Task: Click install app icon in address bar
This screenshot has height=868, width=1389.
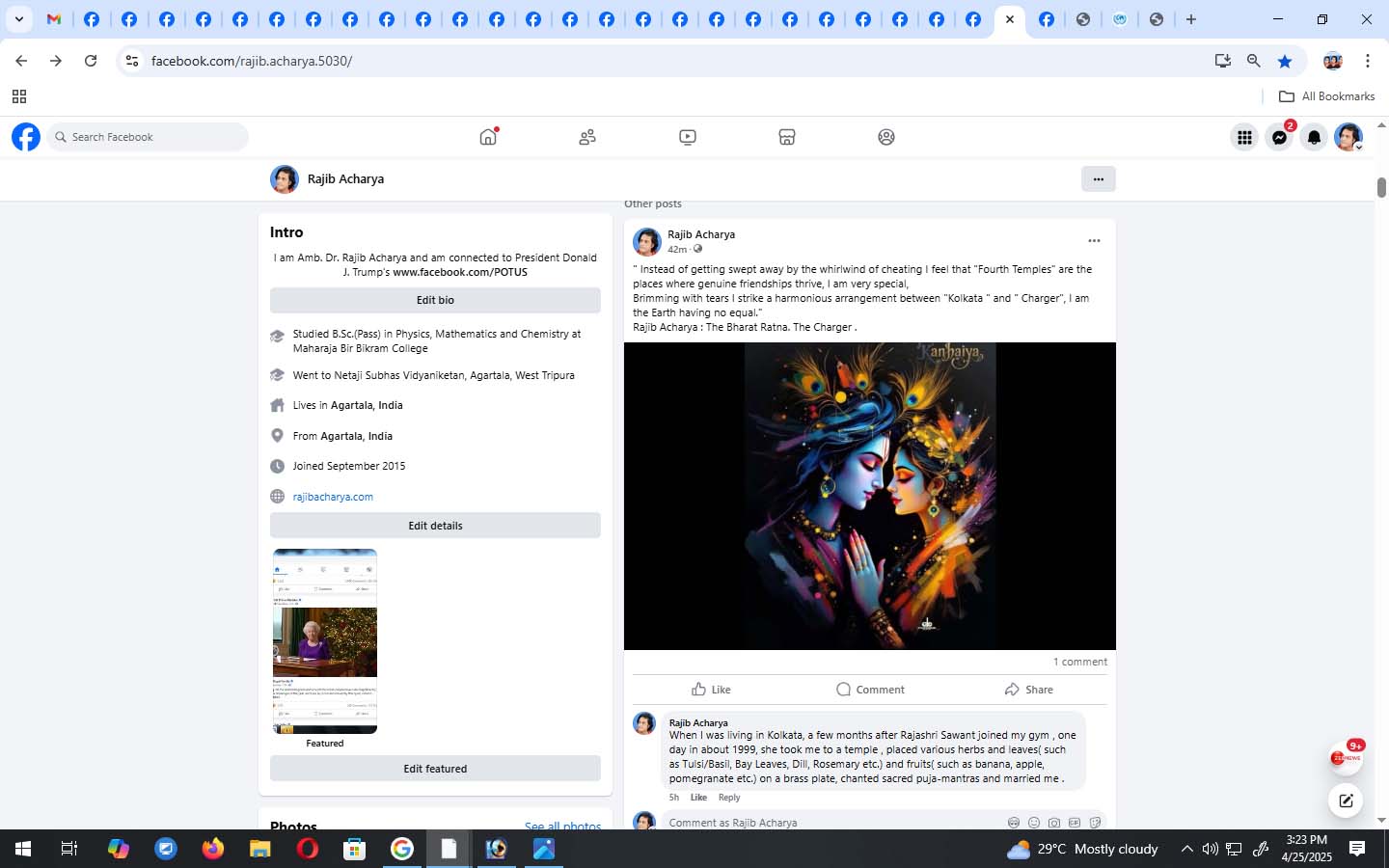Action: click(1223, 61)
